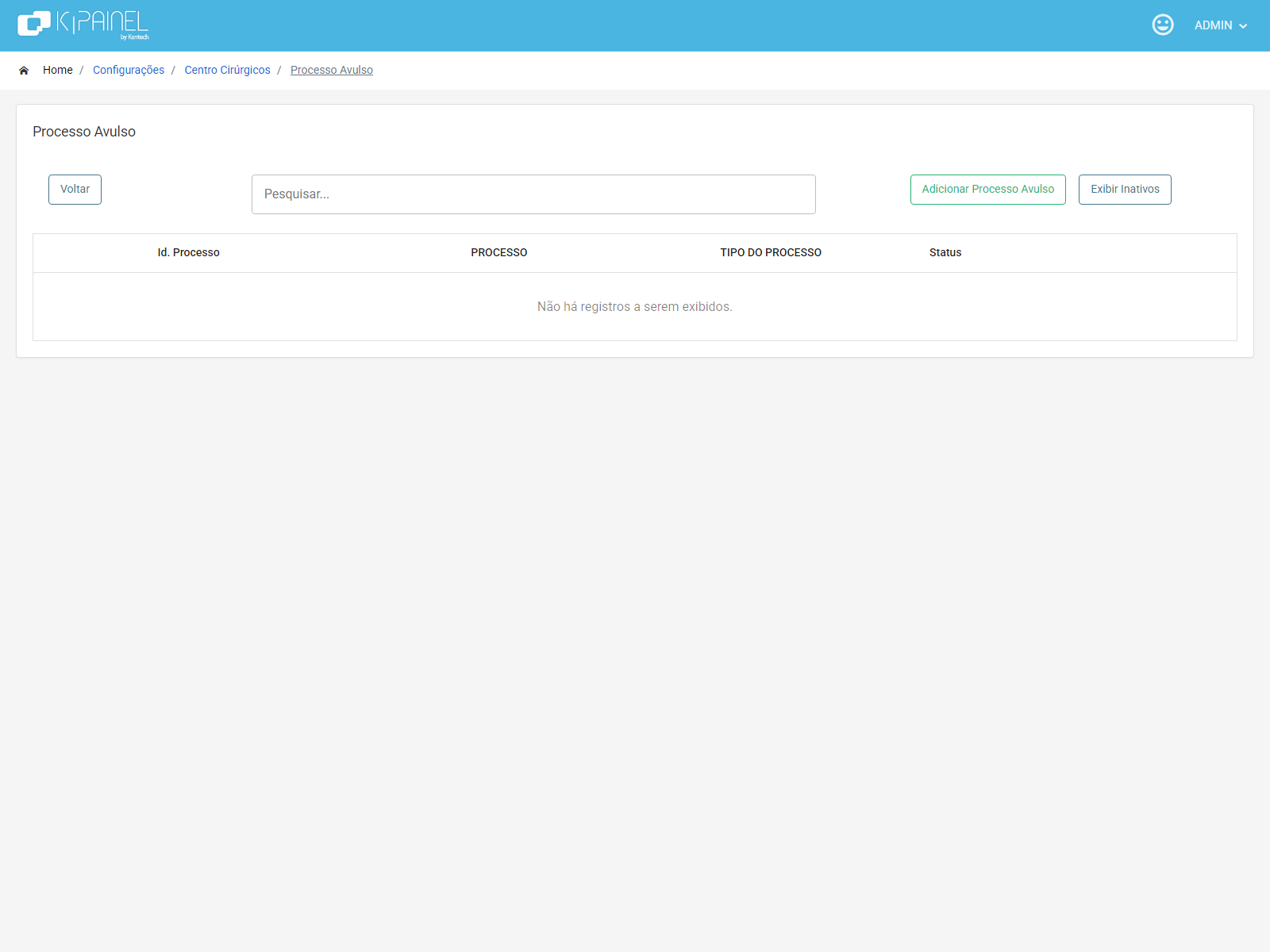The width and height of the screenshot is (1270, 952).
Task: Click the Processo Avulso breadcrumb link
Action: pyautogui.click(x=332, y=70)
